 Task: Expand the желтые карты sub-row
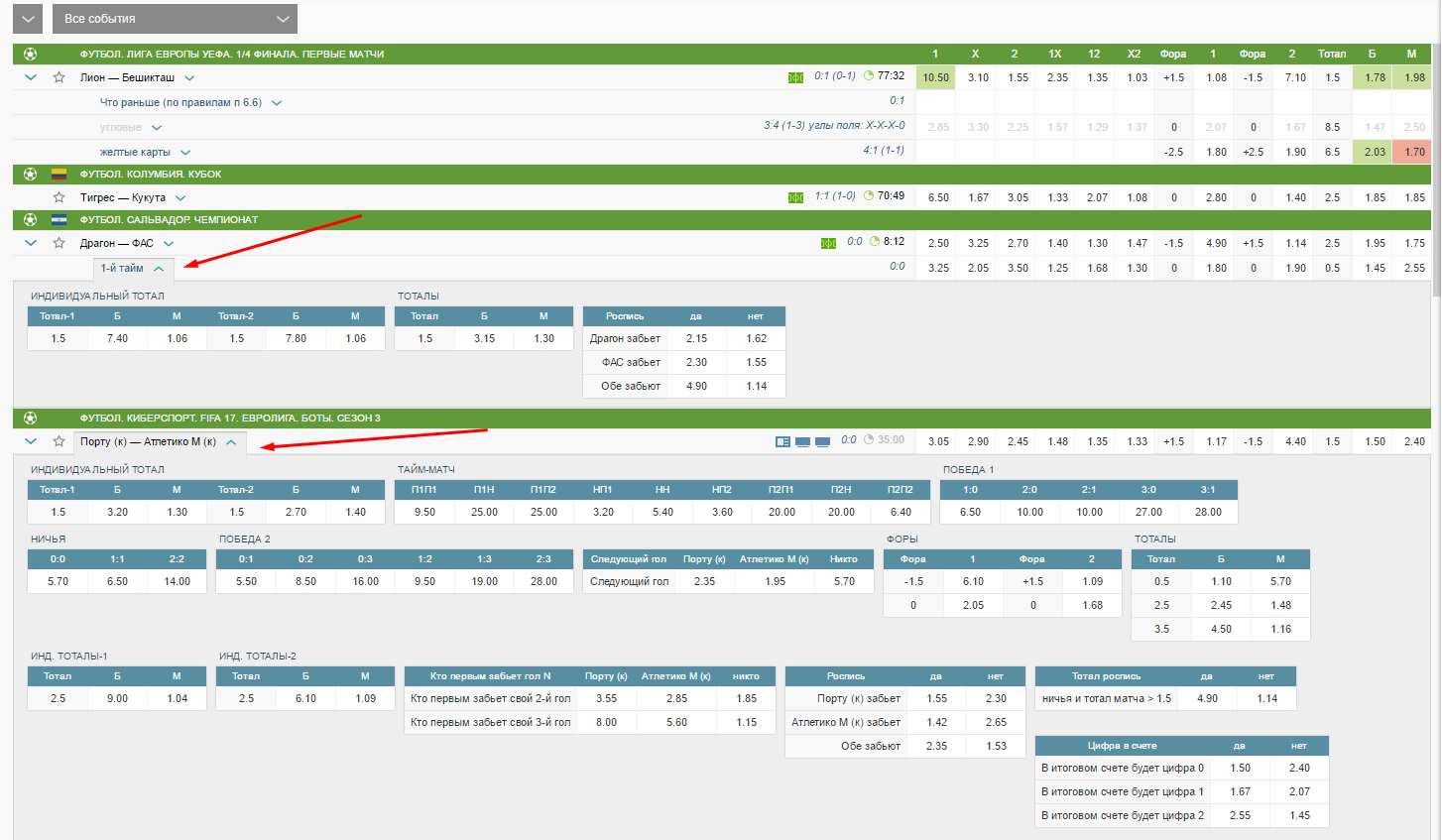pyautogui.click(x=185, y=153)
